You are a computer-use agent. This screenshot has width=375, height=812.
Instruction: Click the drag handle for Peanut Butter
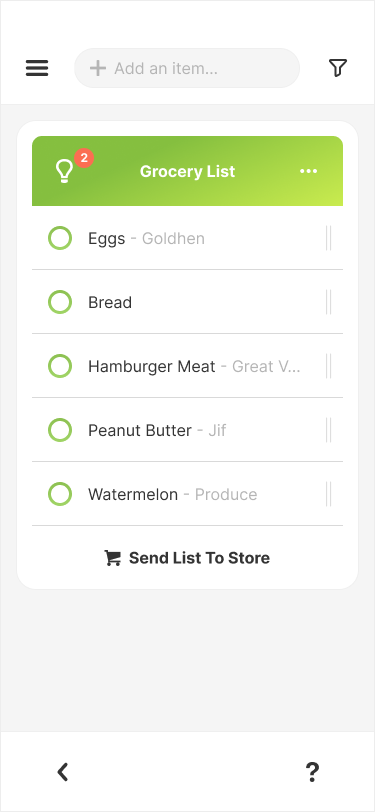click(328, 430)
